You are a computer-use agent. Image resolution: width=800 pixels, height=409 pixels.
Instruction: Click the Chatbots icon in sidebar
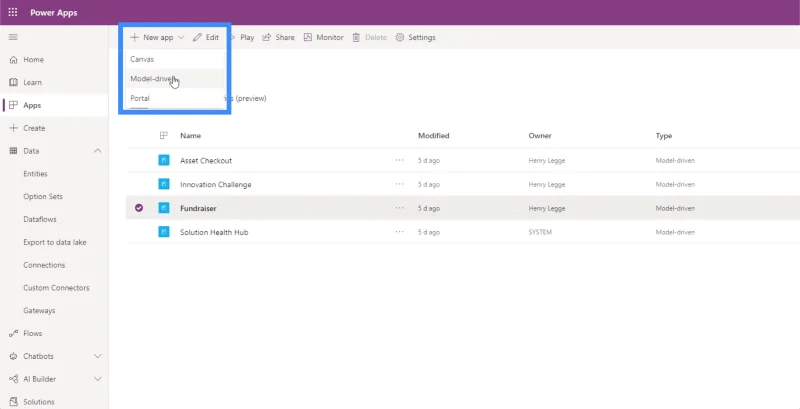coord(14,356)
